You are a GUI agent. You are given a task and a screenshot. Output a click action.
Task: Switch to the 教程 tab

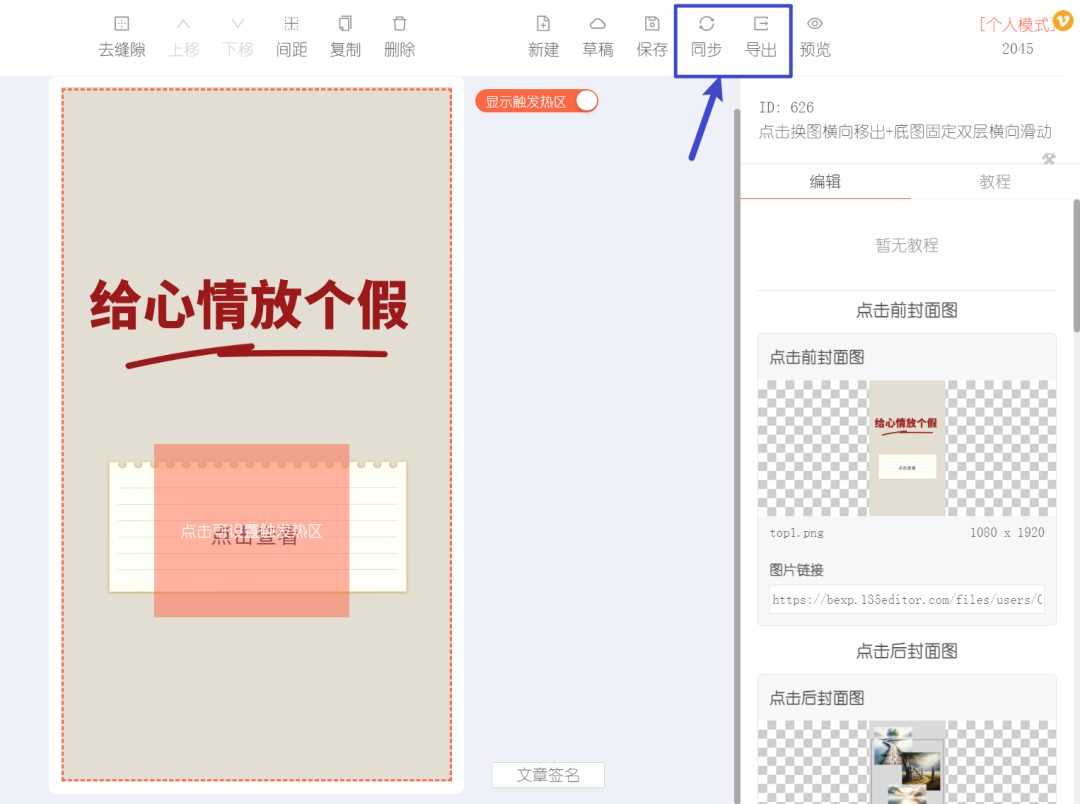point(995,182)
